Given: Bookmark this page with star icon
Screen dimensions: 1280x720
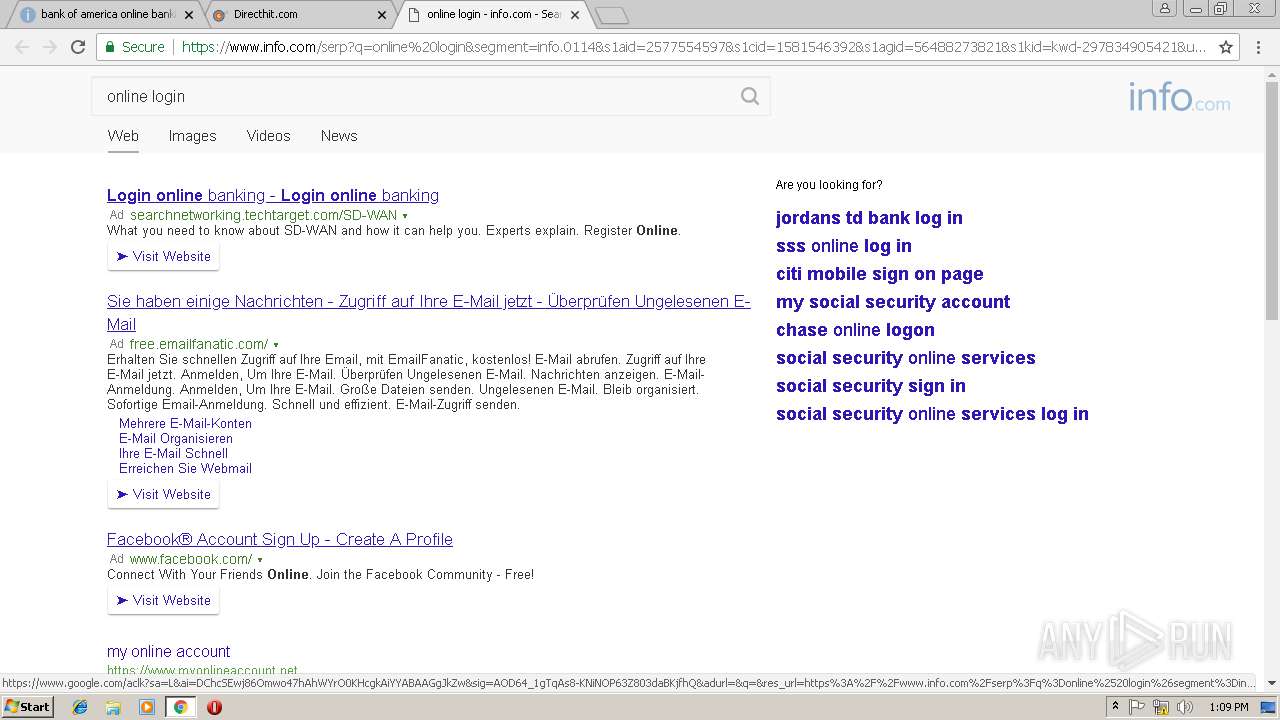Looking at the screenshot, I should click(x=1225, y=47).
